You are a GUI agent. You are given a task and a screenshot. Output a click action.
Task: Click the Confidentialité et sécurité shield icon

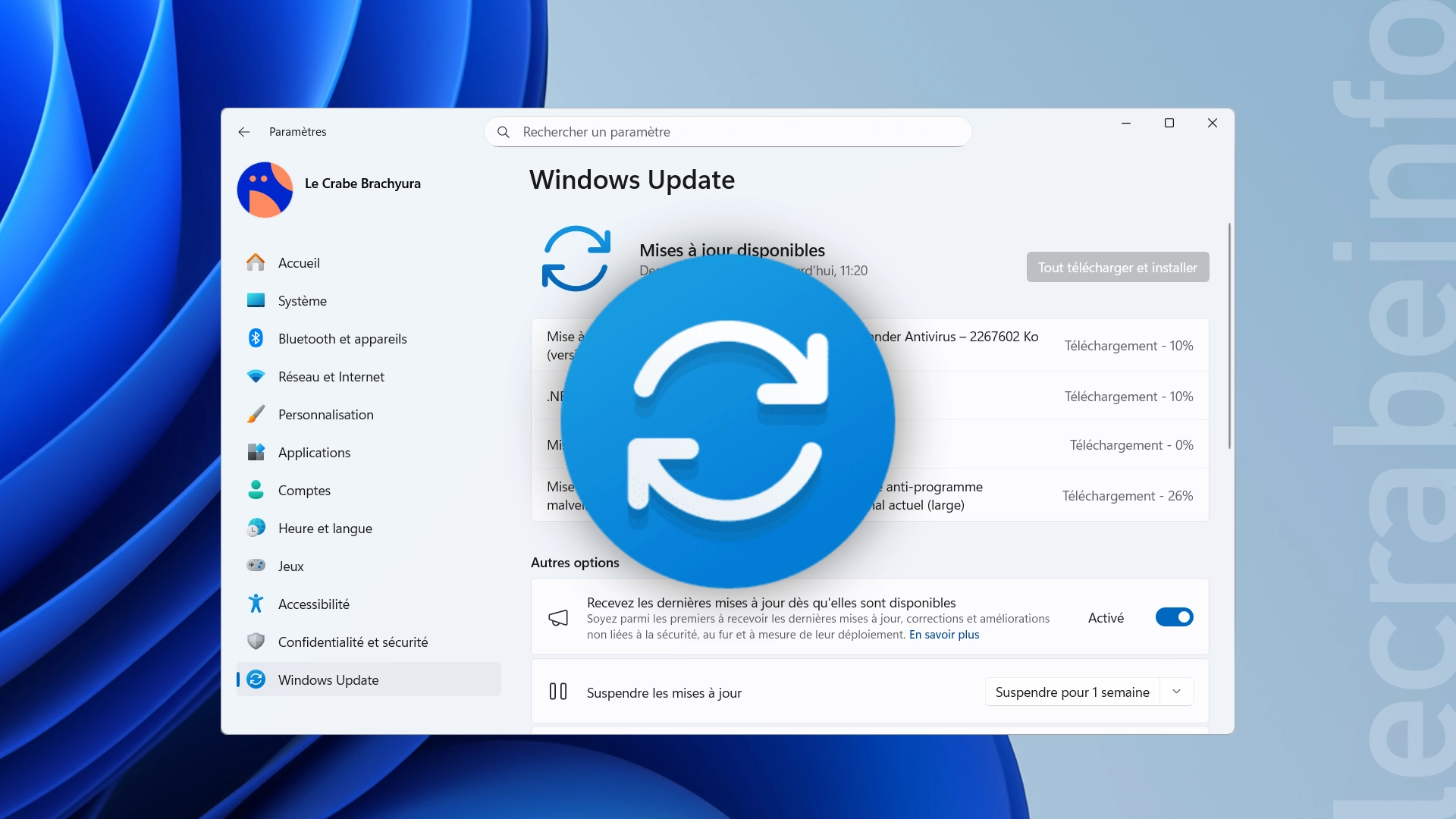point(256,642)
